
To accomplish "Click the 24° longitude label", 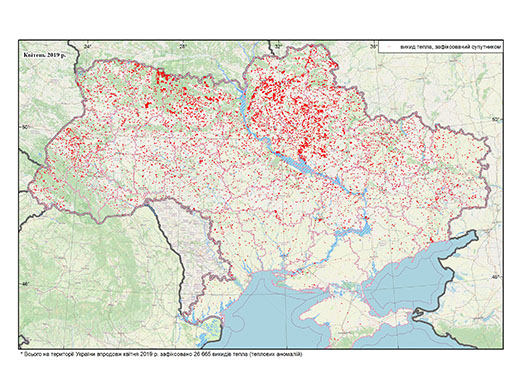I will [88, 46].
